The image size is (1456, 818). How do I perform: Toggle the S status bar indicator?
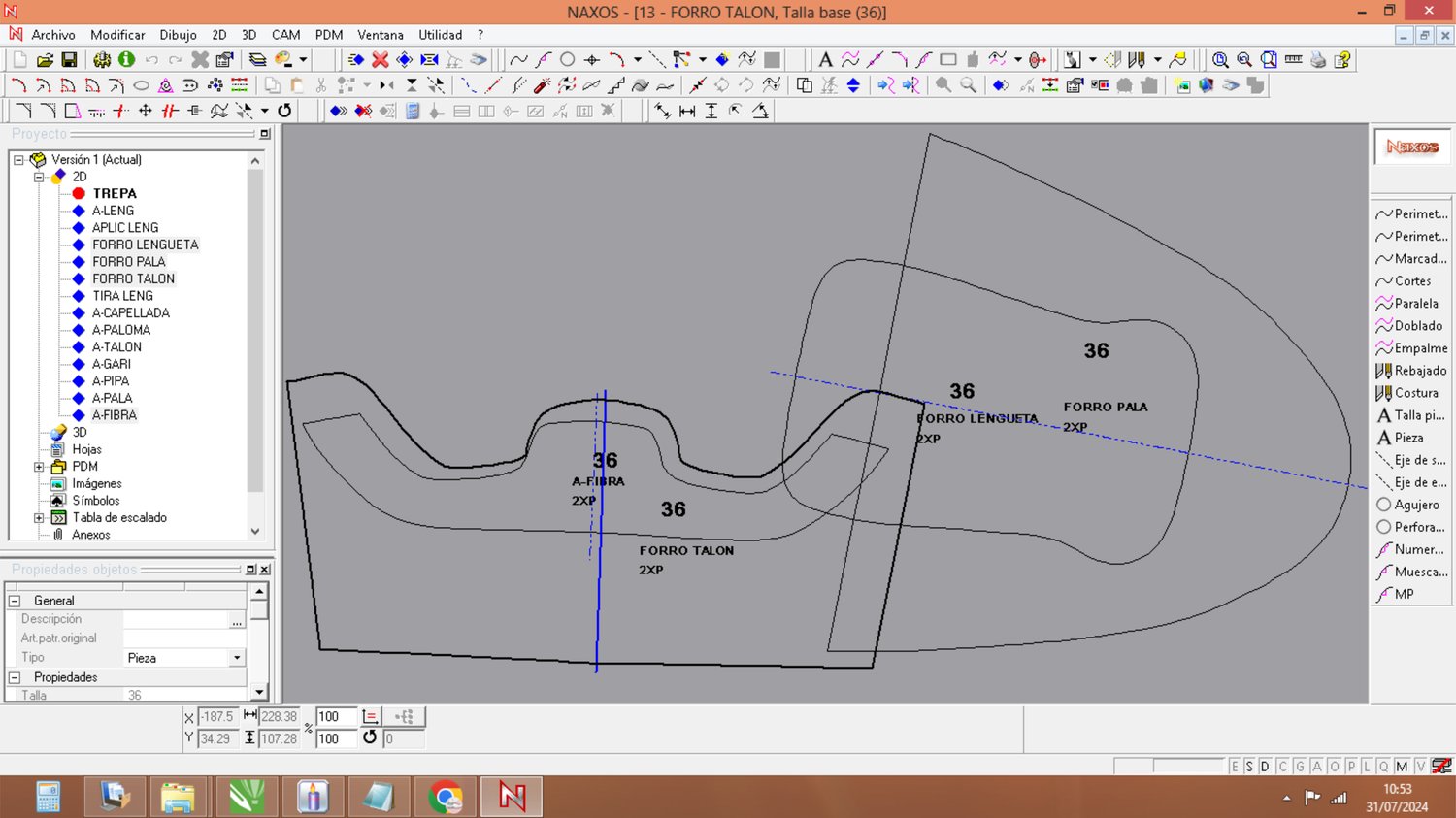click(1249, 767)
